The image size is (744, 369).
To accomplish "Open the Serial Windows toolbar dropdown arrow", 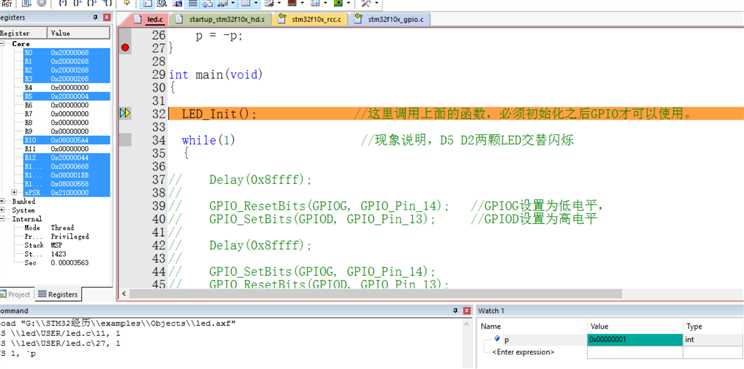I will [x=279, y=3].
